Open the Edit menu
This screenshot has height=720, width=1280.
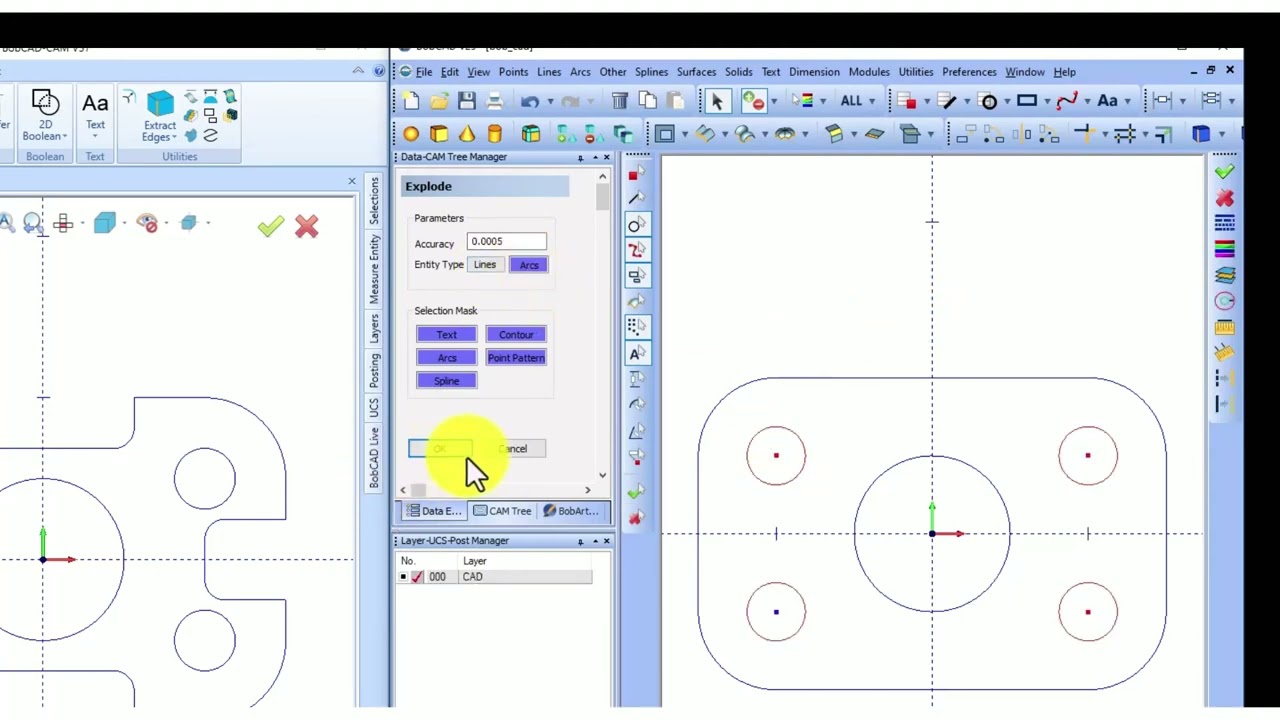click(450, 72)
